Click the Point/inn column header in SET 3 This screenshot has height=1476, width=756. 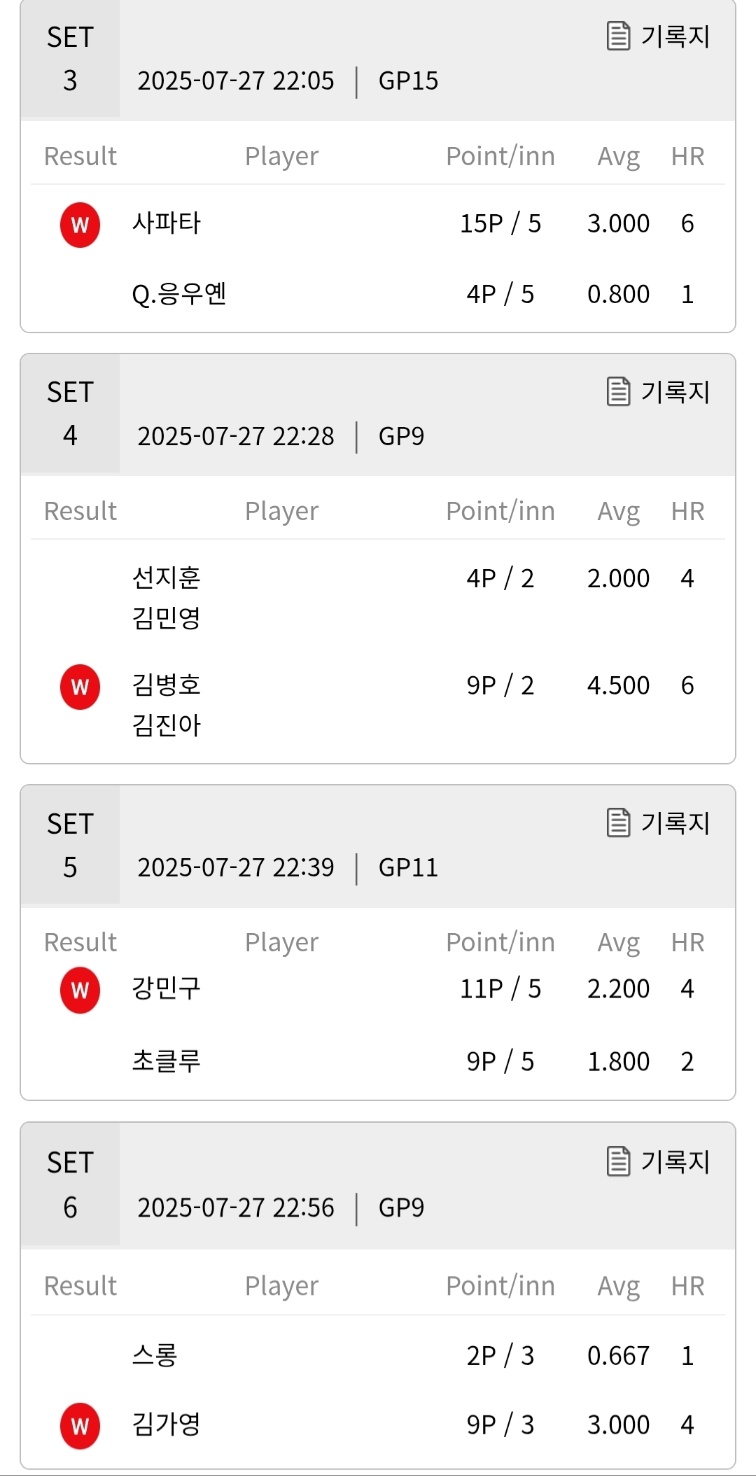click(x=500, y=156)
